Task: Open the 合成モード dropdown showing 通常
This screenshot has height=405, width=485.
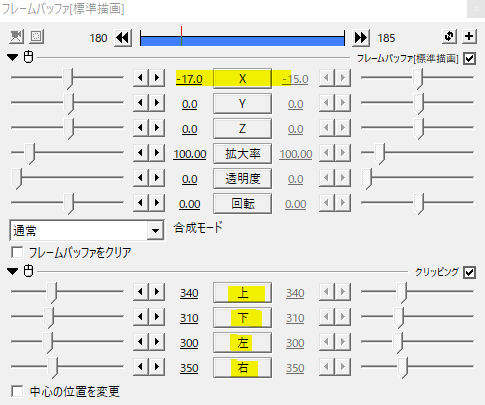Action: 87,230
